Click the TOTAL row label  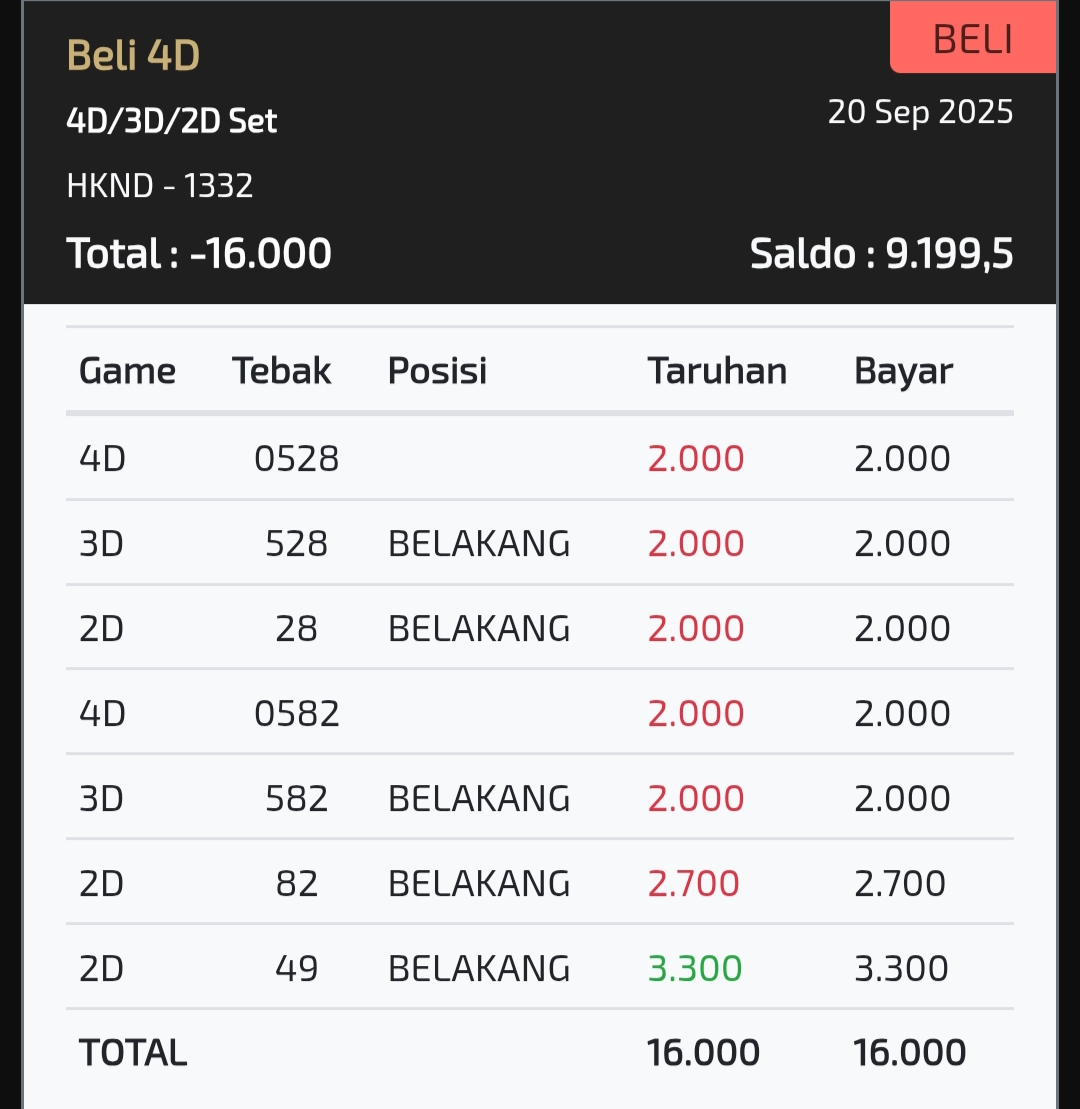pyautogui.click(x=133, y=1053)
